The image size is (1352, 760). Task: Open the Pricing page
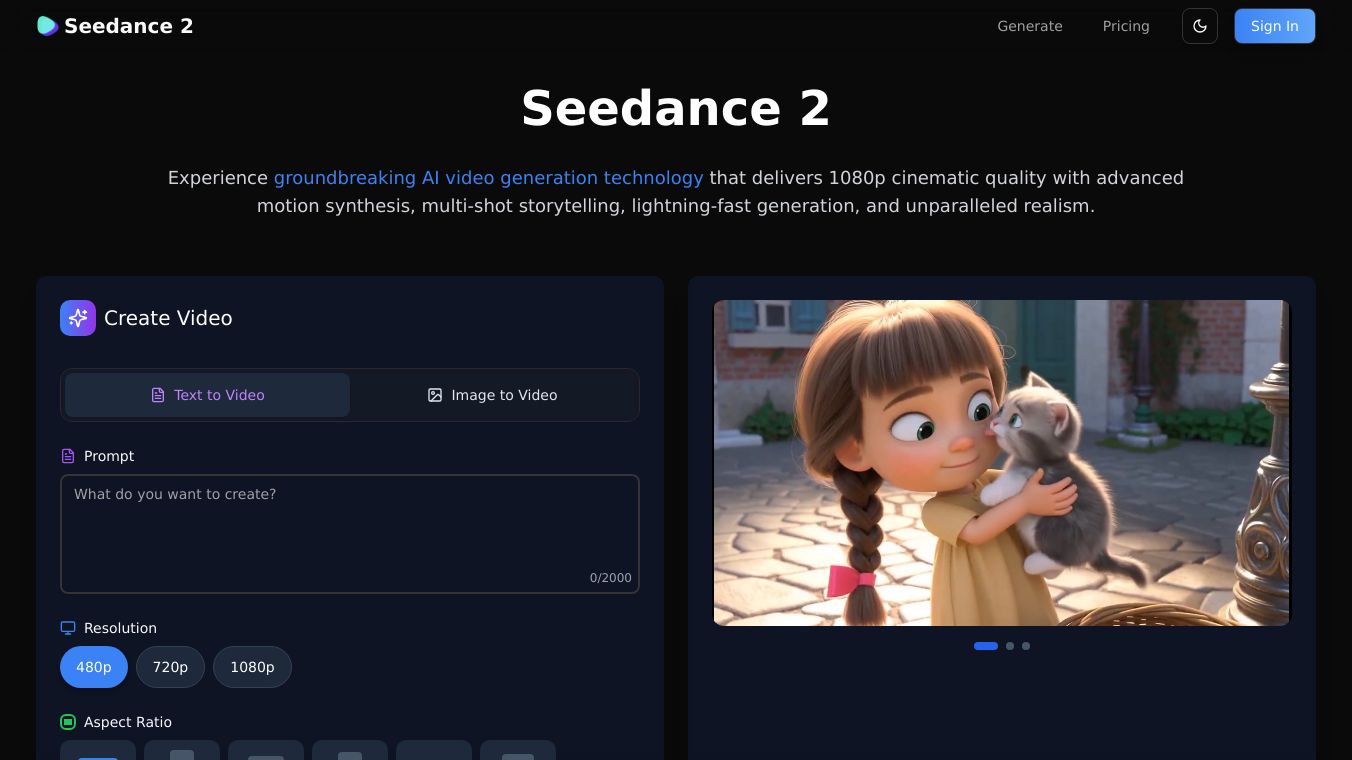pos(1125,26)
